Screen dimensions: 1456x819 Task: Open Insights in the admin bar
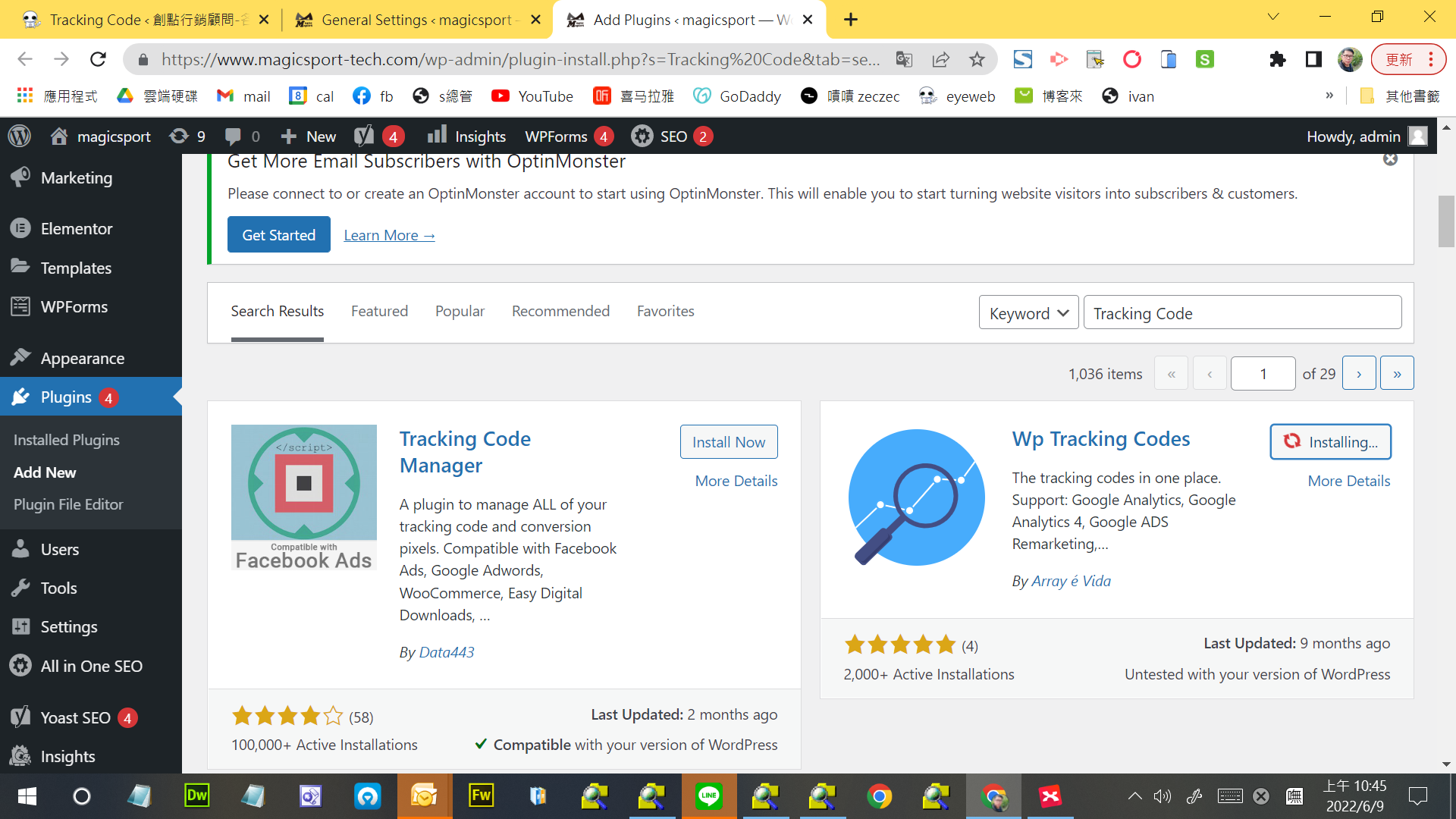(x=466, y=136)
